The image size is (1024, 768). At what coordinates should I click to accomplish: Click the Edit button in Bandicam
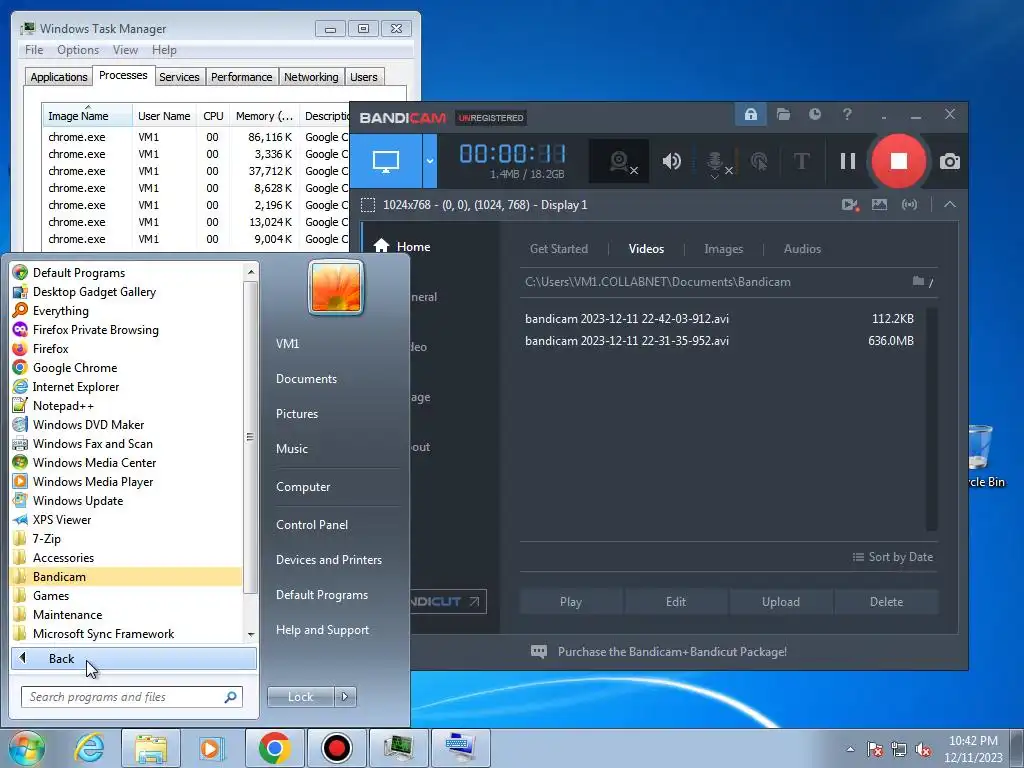676,601
